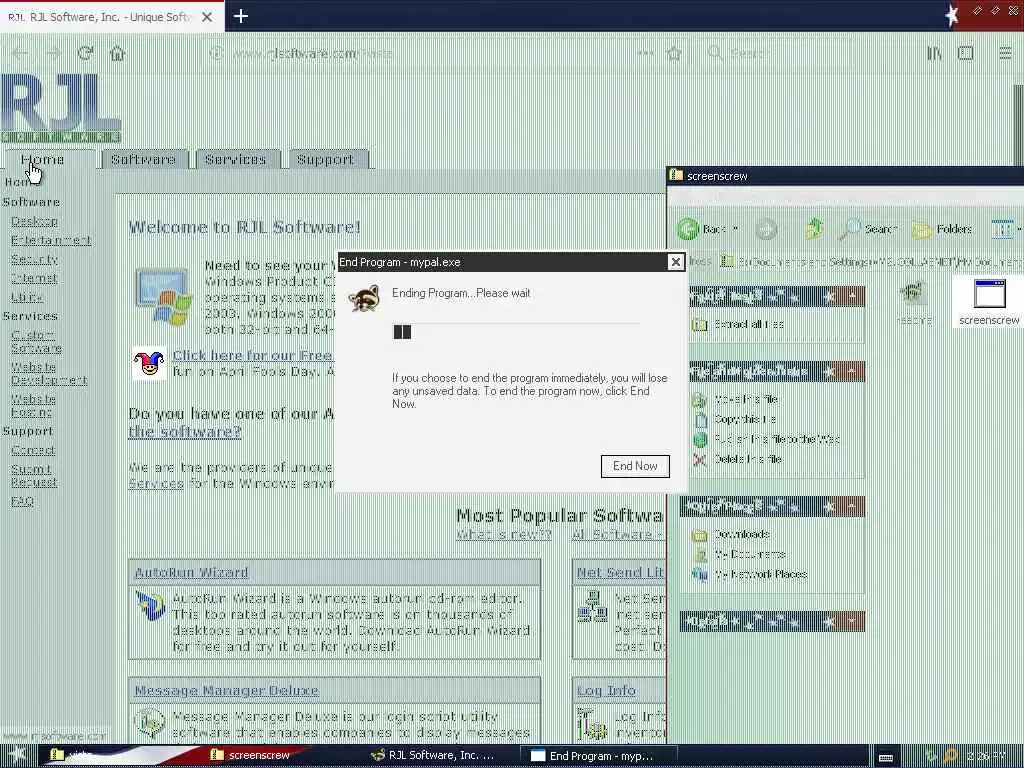The width and height of the screenshot is (1024, 768).
Task: Click the Ending Program progress bar
Action: click(516, 332)
